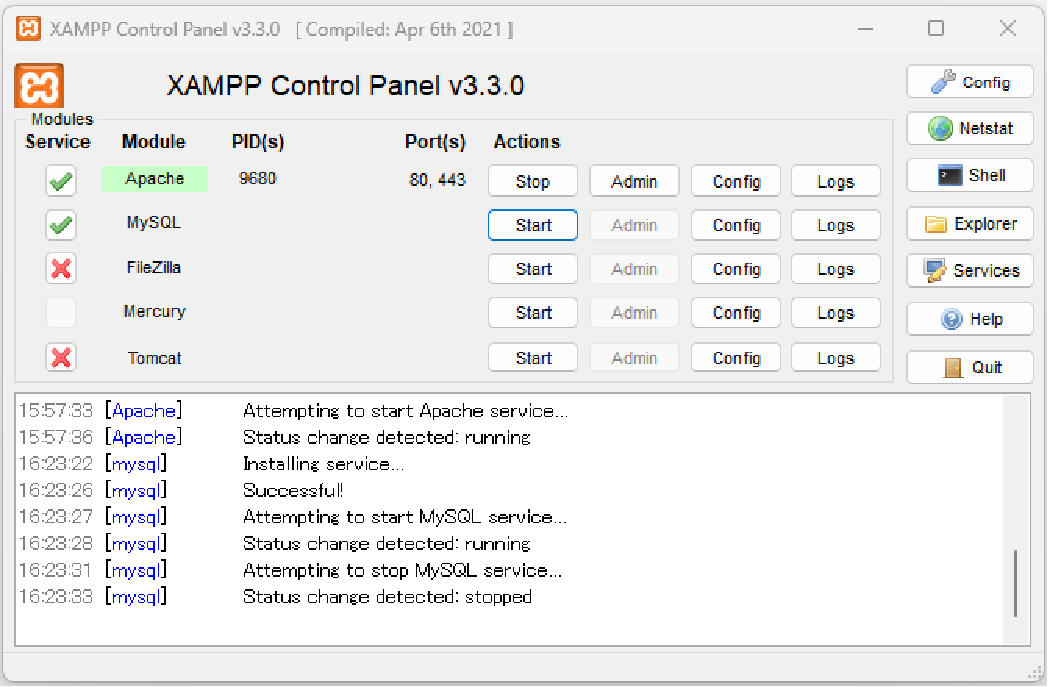The width and height of the screenshot is (1048, 687).
Task: Open the XAMPP Shell
Action: pyautogui.click(x=970, y=175)
